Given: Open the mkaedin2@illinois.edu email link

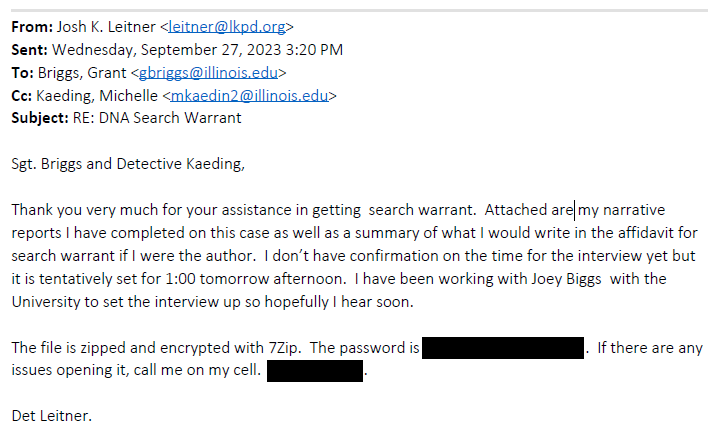Looking at the screenshot, I should coord(249,96).
